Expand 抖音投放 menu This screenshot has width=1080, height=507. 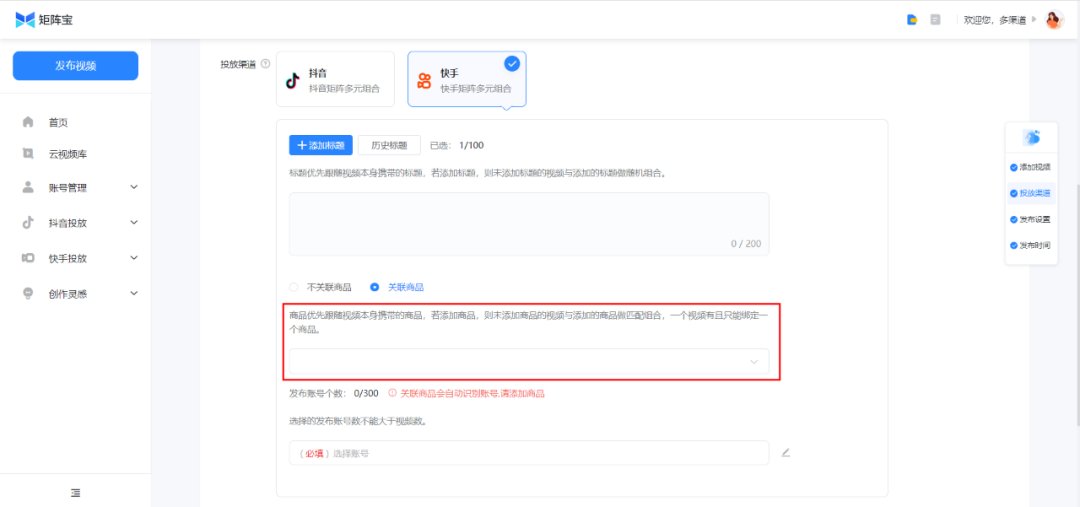[x=76, y=223]
